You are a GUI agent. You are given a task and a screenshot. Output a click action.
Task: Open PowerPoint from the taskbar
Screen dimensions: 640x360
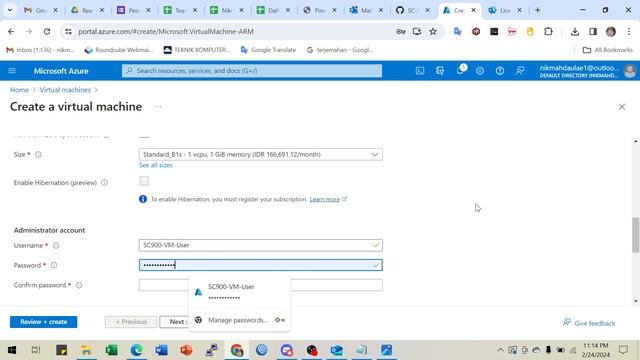(186, 350)
